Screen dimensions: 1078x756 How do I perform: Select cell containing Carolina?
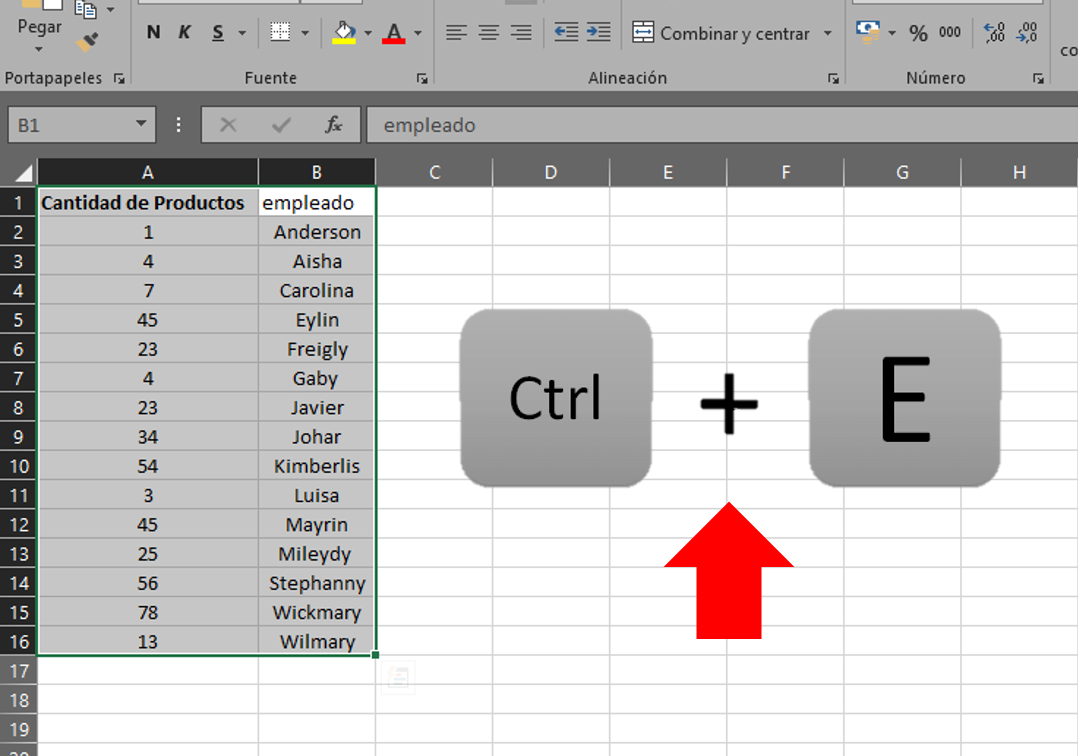pos(316,290)
